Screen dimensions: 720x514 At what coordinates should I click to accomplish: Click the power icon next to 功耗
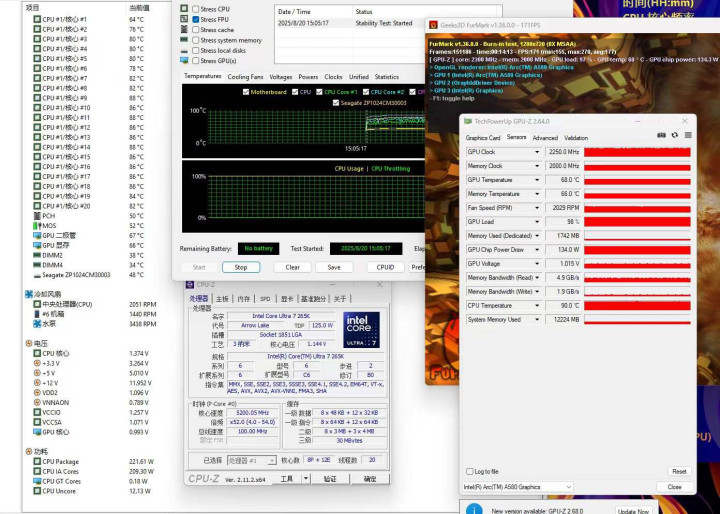click(x=29, y=452)
